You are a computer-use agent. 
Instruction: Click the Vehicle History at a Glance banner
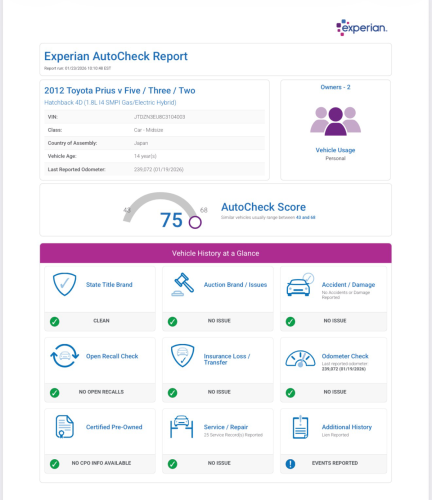(216, 253)
